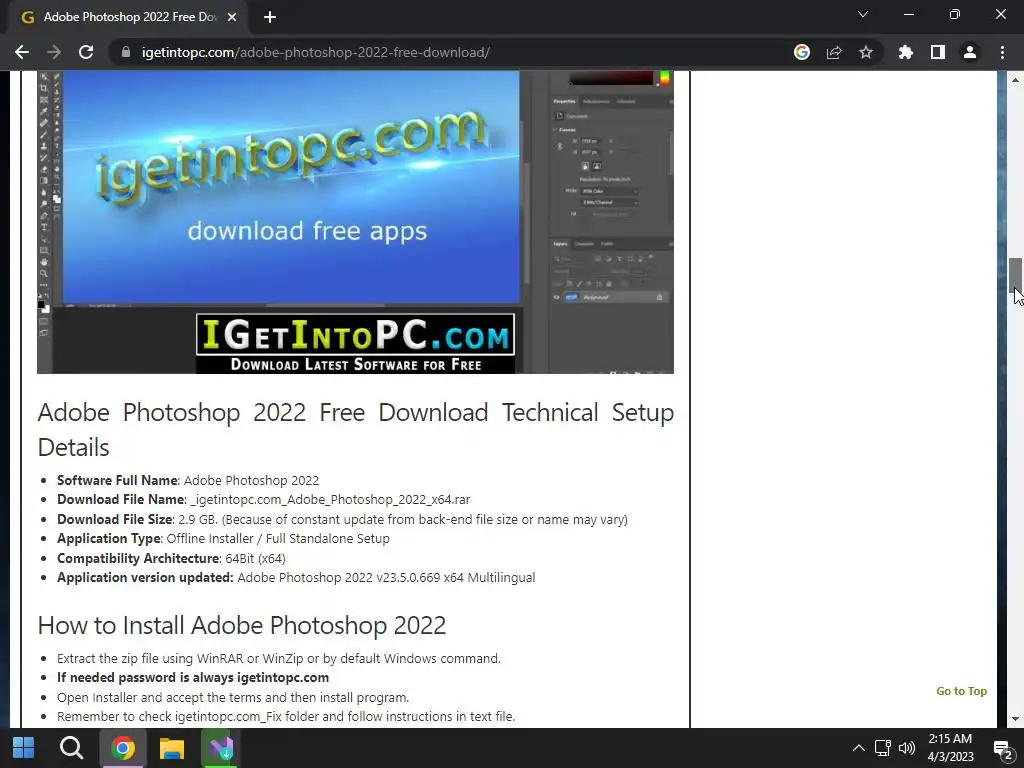Image resolution: width=1024 pixels, height=768 pixels.
Task: Click the 'Technical Setup Details' heading
Action: (x=355, y=430)
